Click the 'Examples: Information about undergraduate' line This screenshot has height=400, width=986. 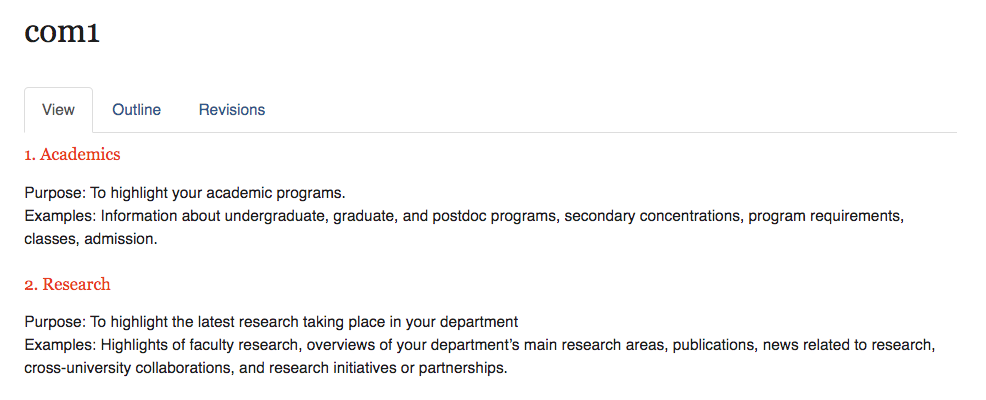(464, 216)
